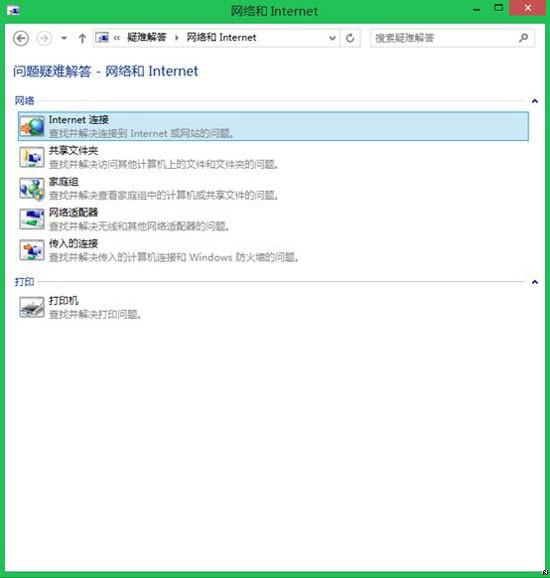Collapse the 网络 section
The image size is (550, 578).
(x=535, y=101)
